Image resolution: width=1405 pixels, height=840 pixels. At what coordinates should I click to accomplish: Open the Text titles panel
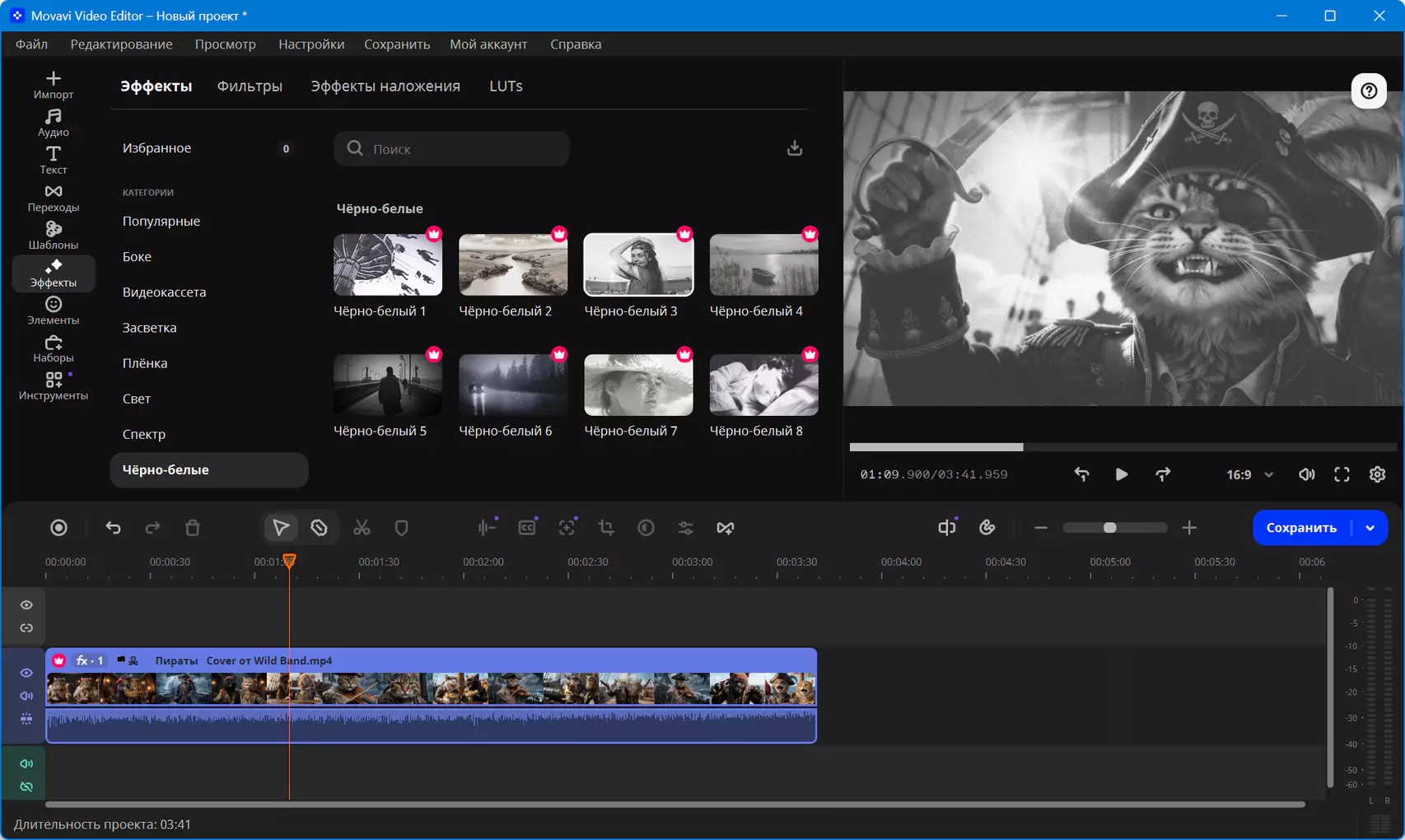[54, 161]
